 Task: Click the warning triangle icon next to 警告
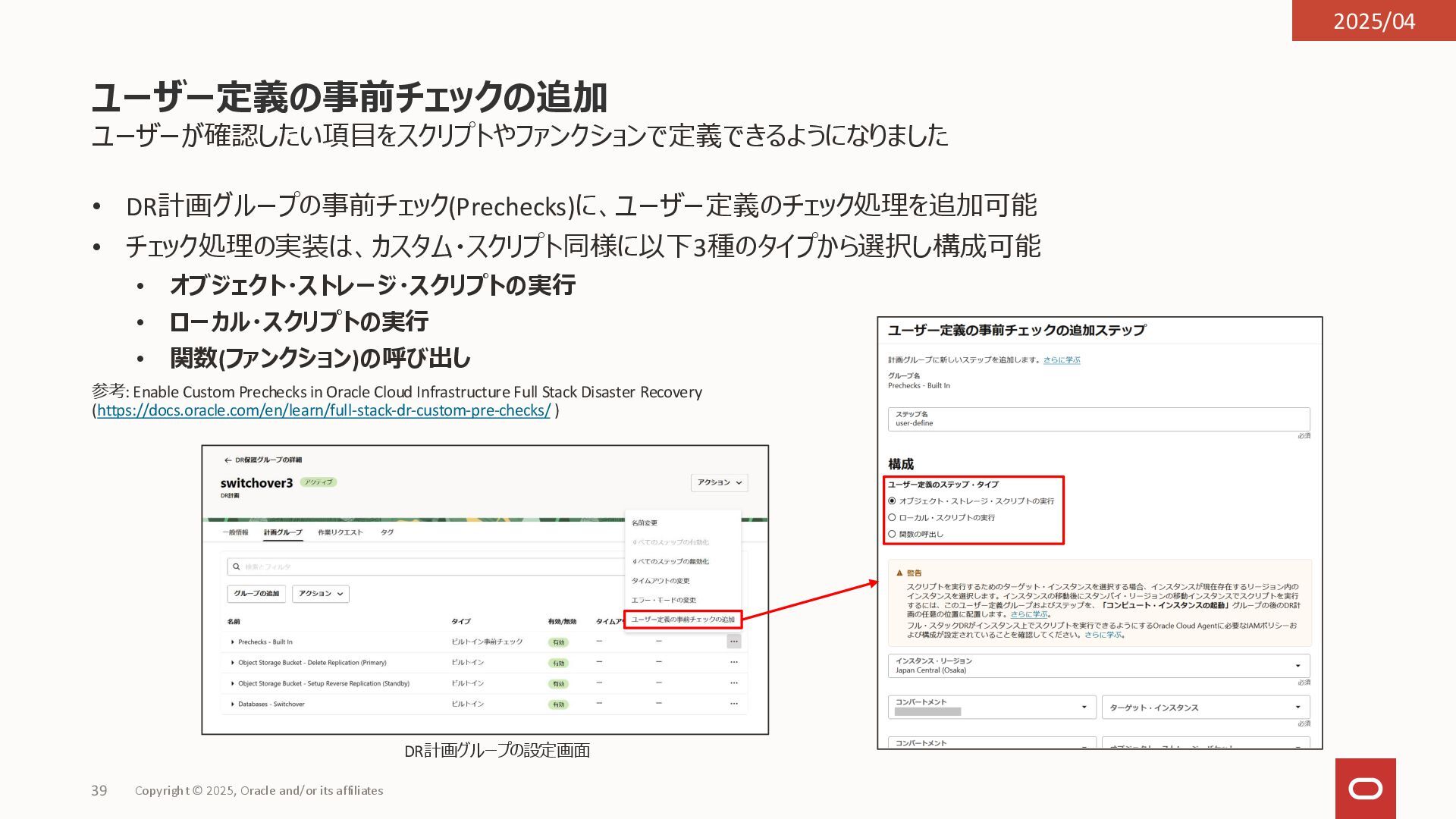(x=899, y=573)
